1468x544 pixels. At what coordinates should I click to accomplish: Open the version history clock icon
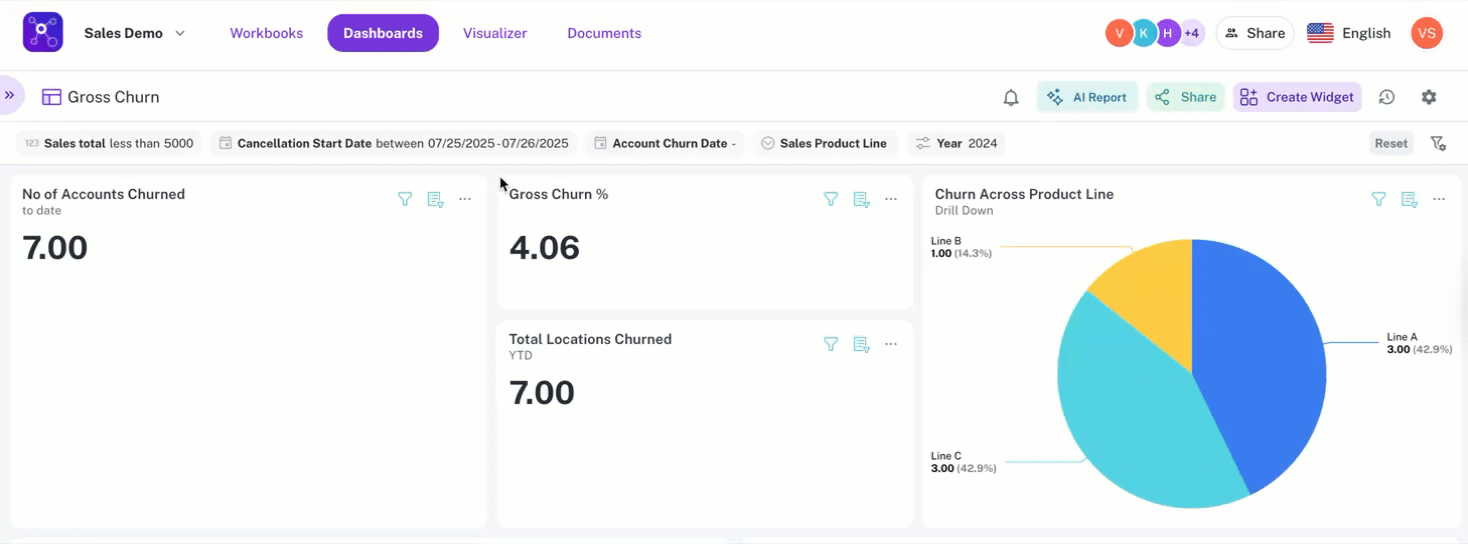point(1386,97)
